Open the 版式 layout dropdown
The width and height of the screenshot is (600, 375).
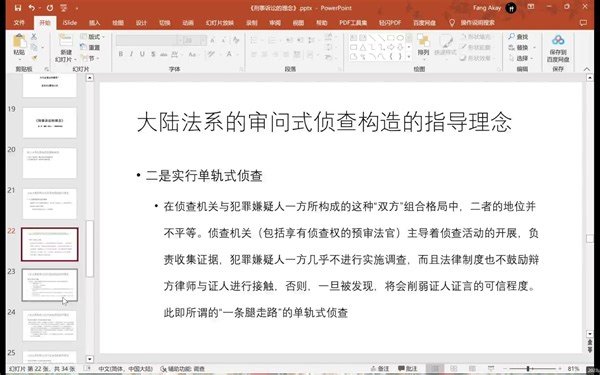tap(92, 37)
